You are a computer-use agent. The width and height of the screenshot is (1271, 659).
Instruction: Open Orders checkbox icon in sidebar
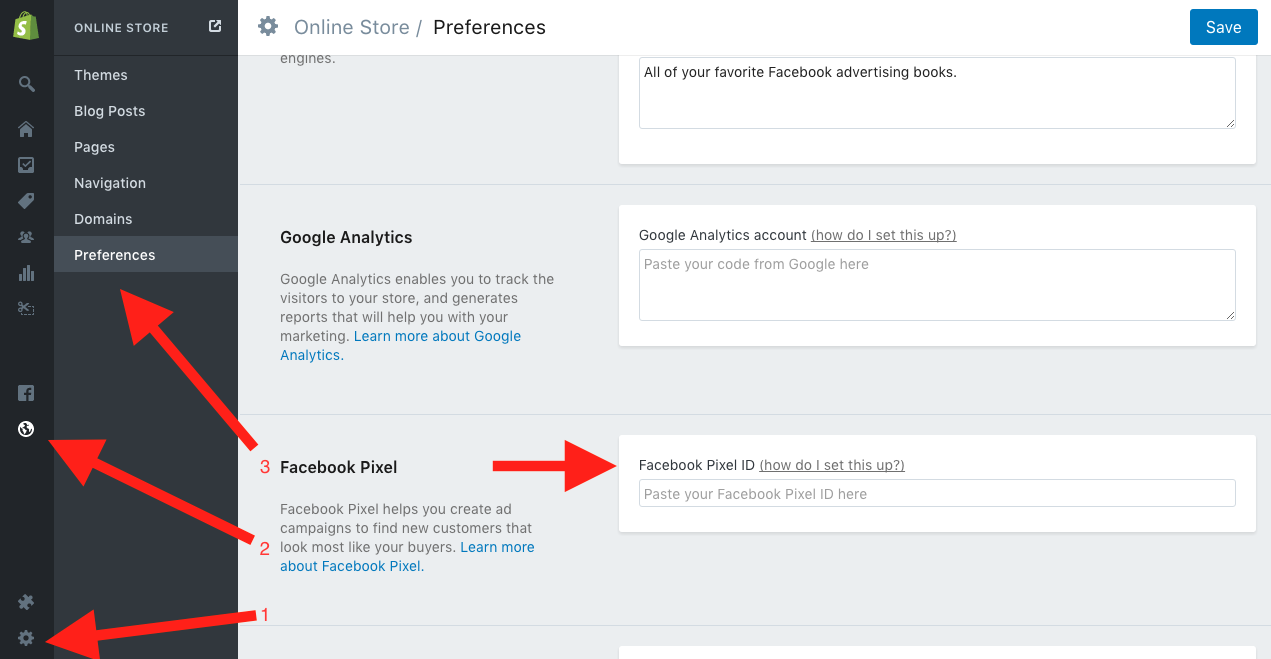(27, 165)
